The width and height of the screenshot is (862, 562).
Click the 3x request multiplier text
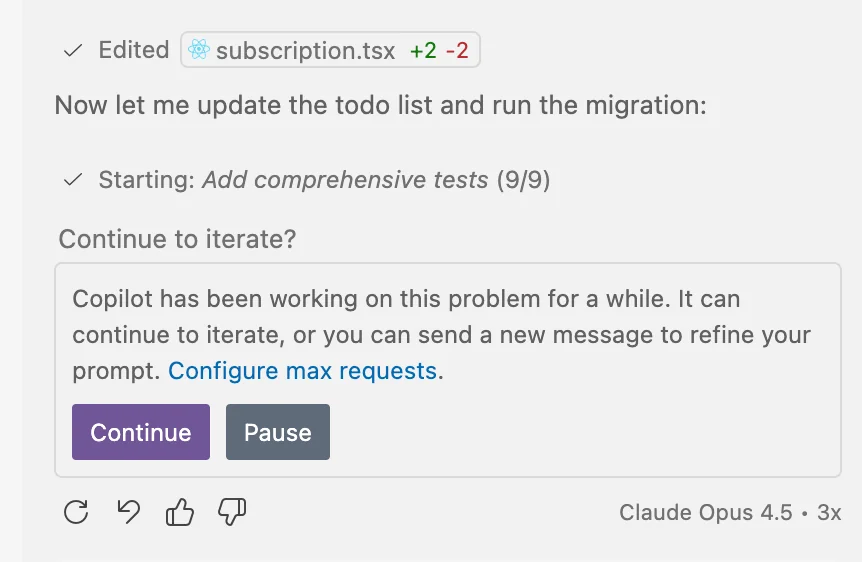coord(829,513)
